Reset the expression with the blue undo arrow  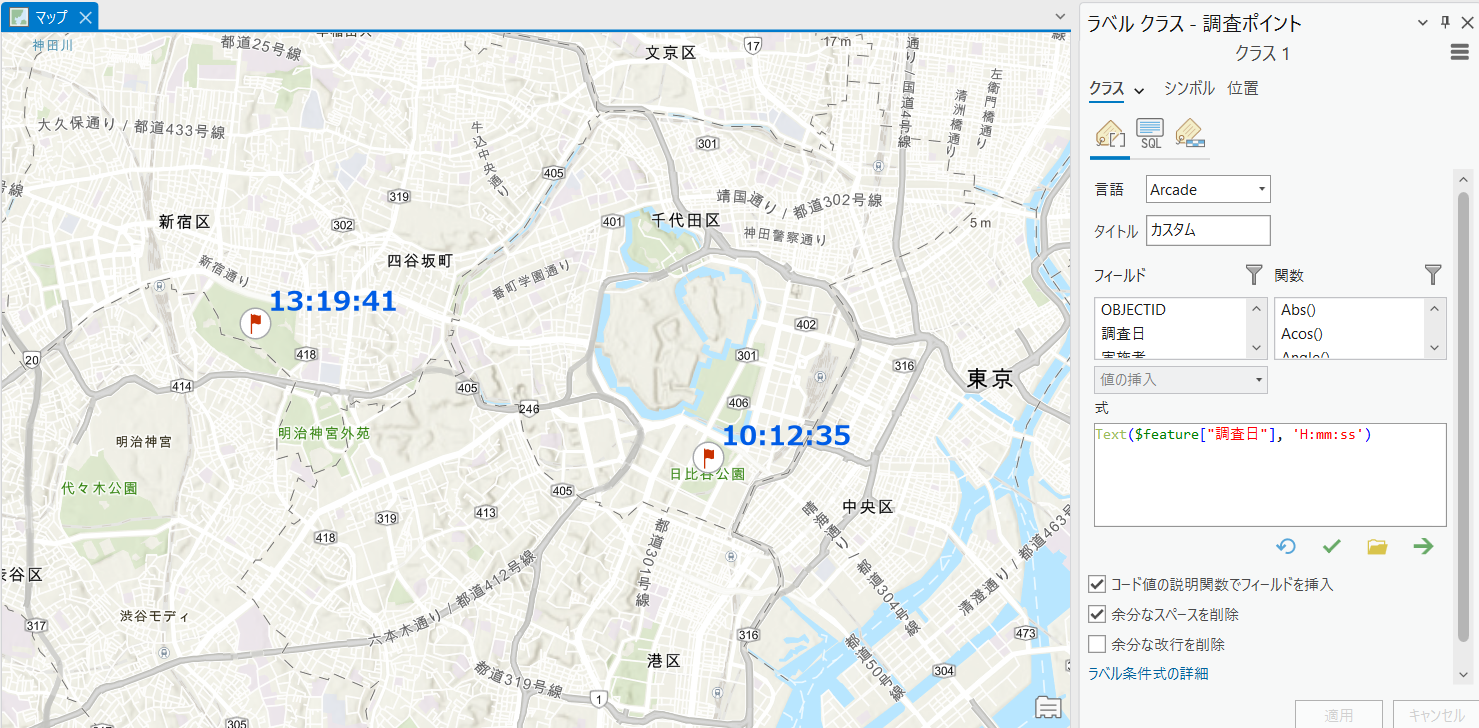click(1286, 546)
